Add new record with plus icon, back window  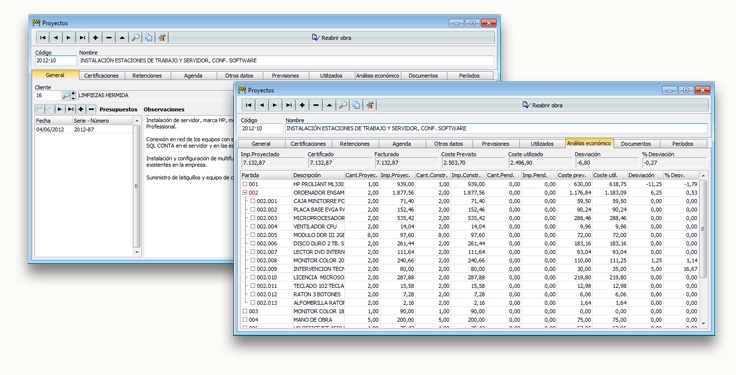[95, 38]
